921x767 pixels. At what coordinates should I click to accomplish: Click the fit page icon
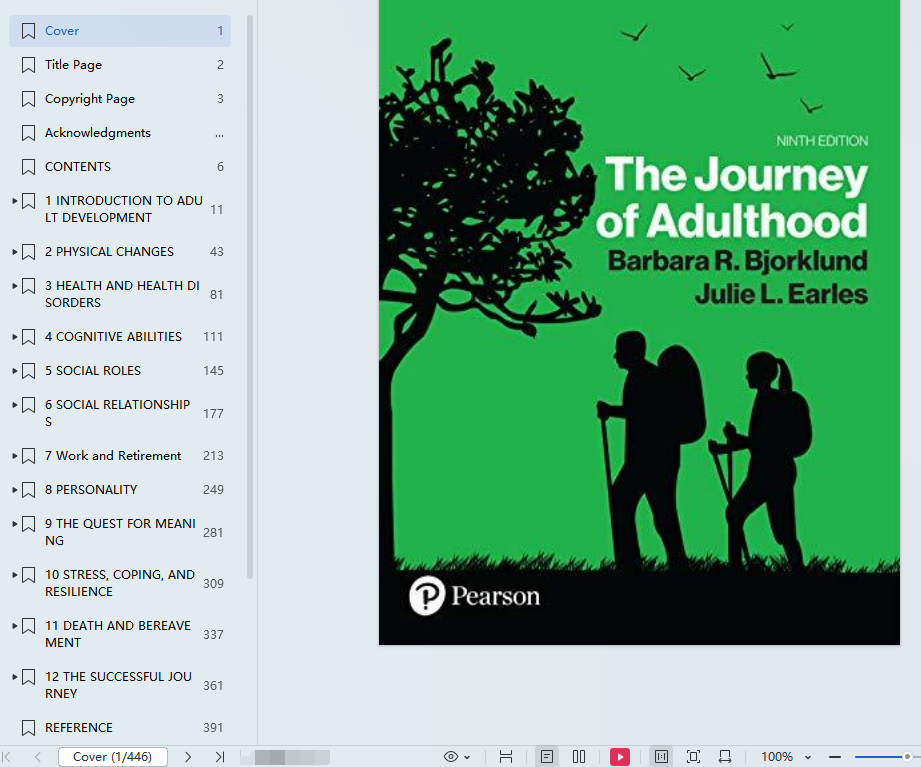694,756
